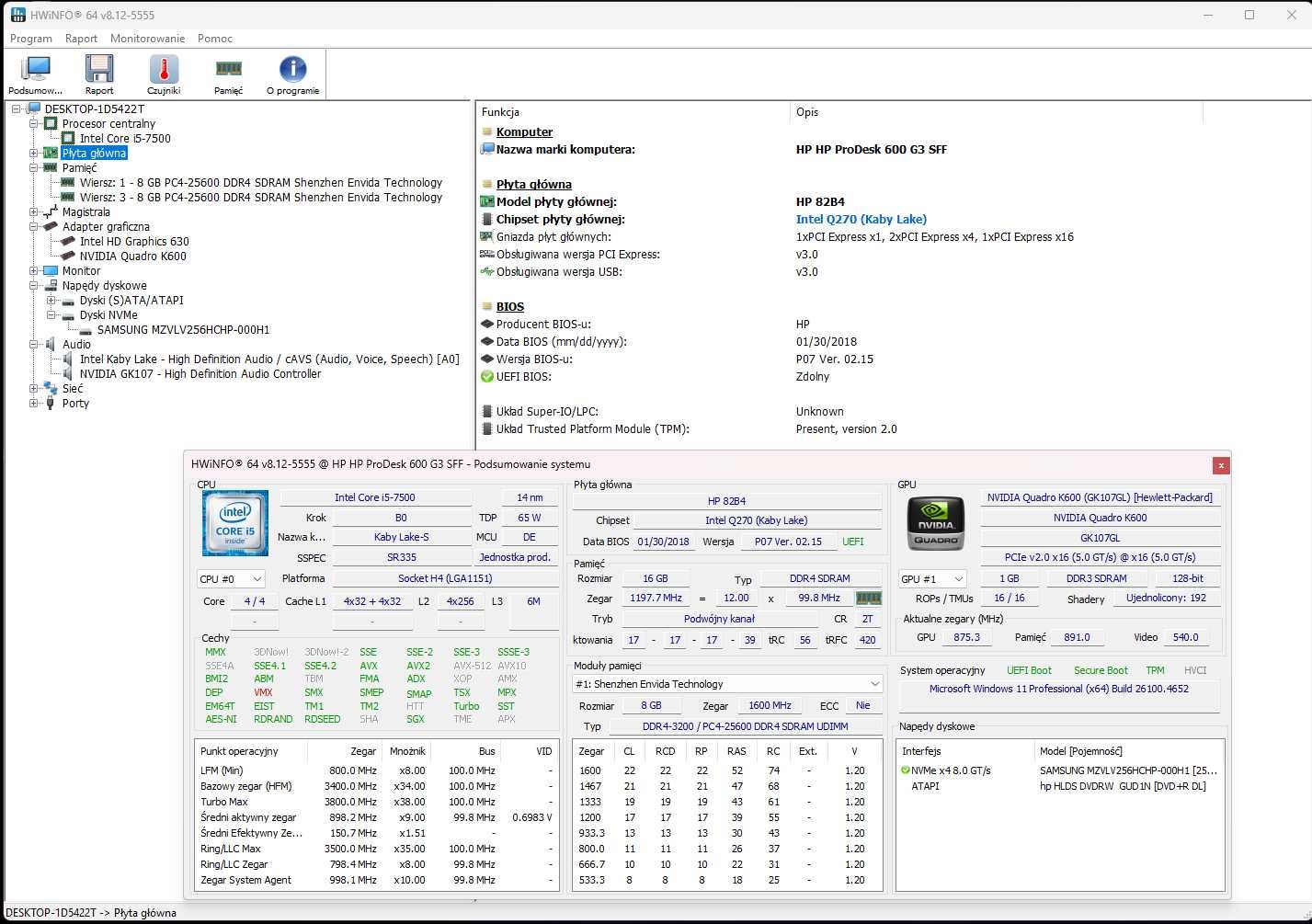
Task: Expand the Monitor tree node
Action: (x=34, y=271)
